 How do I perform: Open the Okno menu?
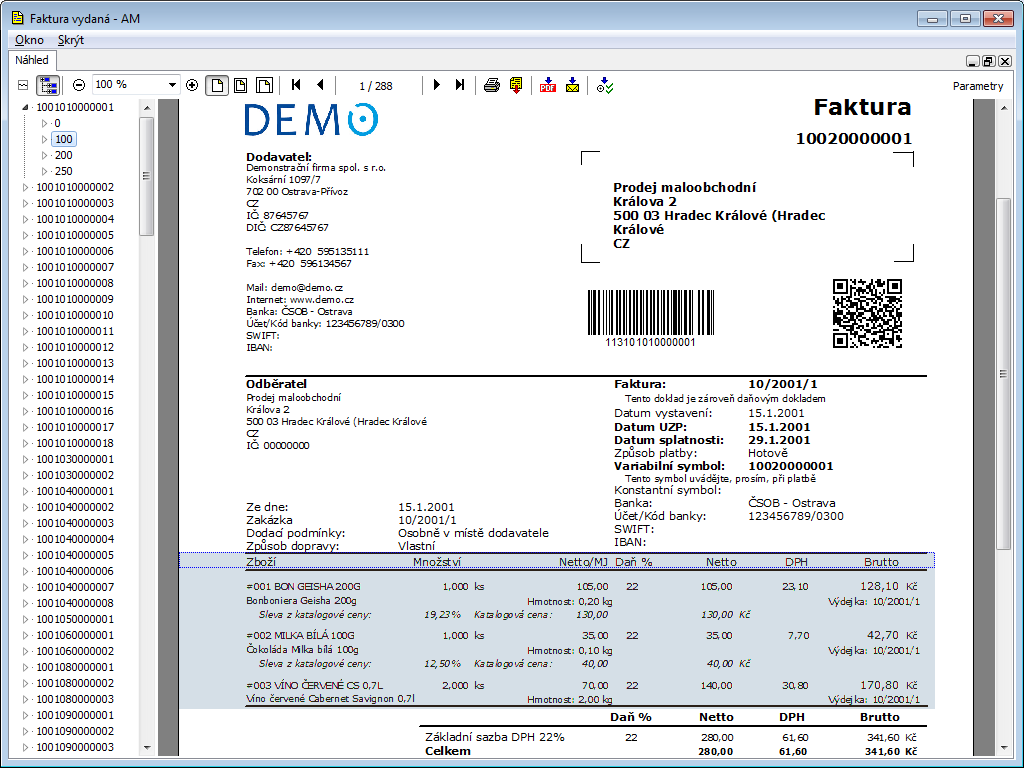tap(29, 40)
